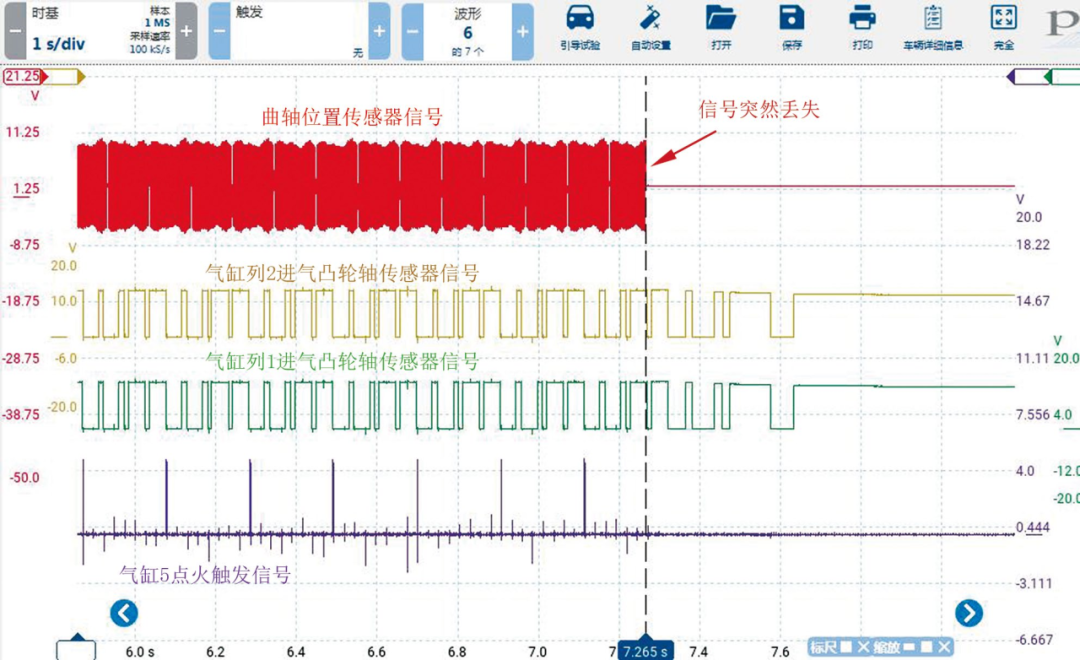Click the 6.0 s time axis label

(140, 652)
